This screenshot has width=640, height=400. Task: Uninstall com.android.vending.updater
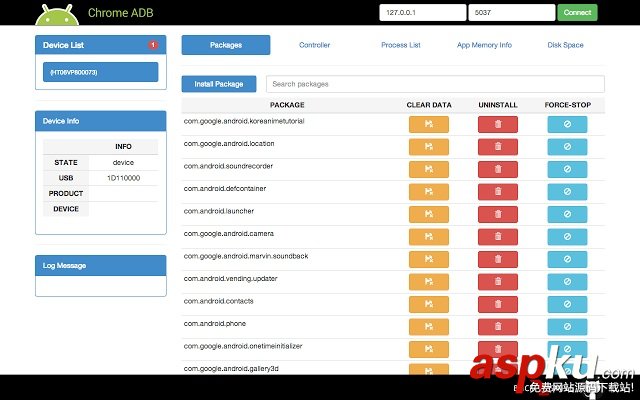(498, 281)
